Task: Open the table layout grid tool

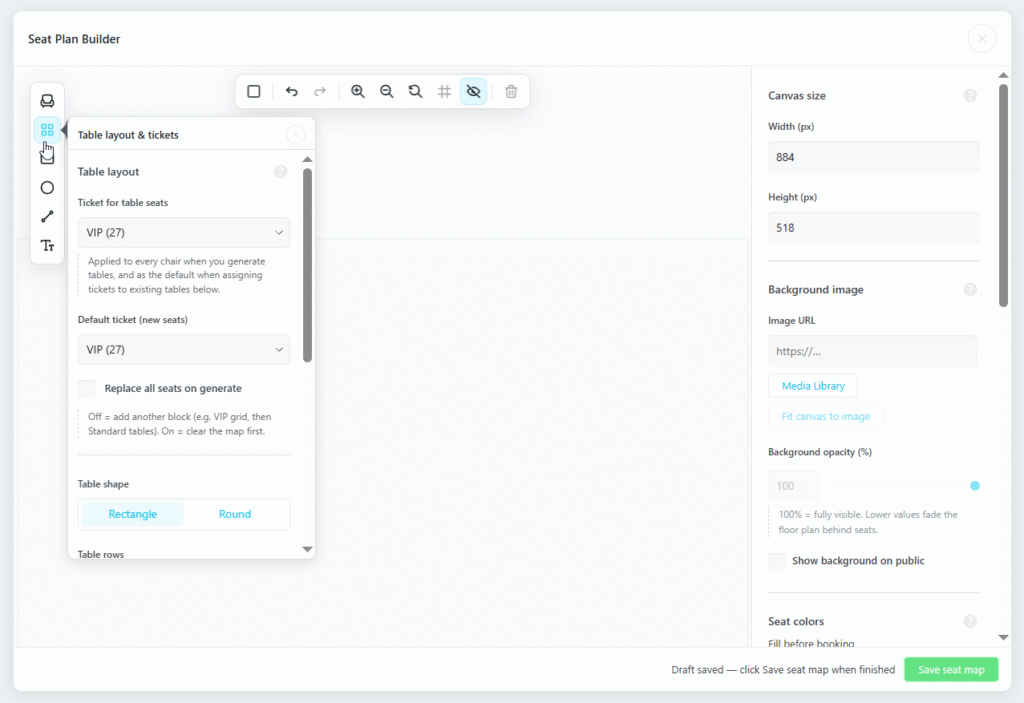Action: 47,130
